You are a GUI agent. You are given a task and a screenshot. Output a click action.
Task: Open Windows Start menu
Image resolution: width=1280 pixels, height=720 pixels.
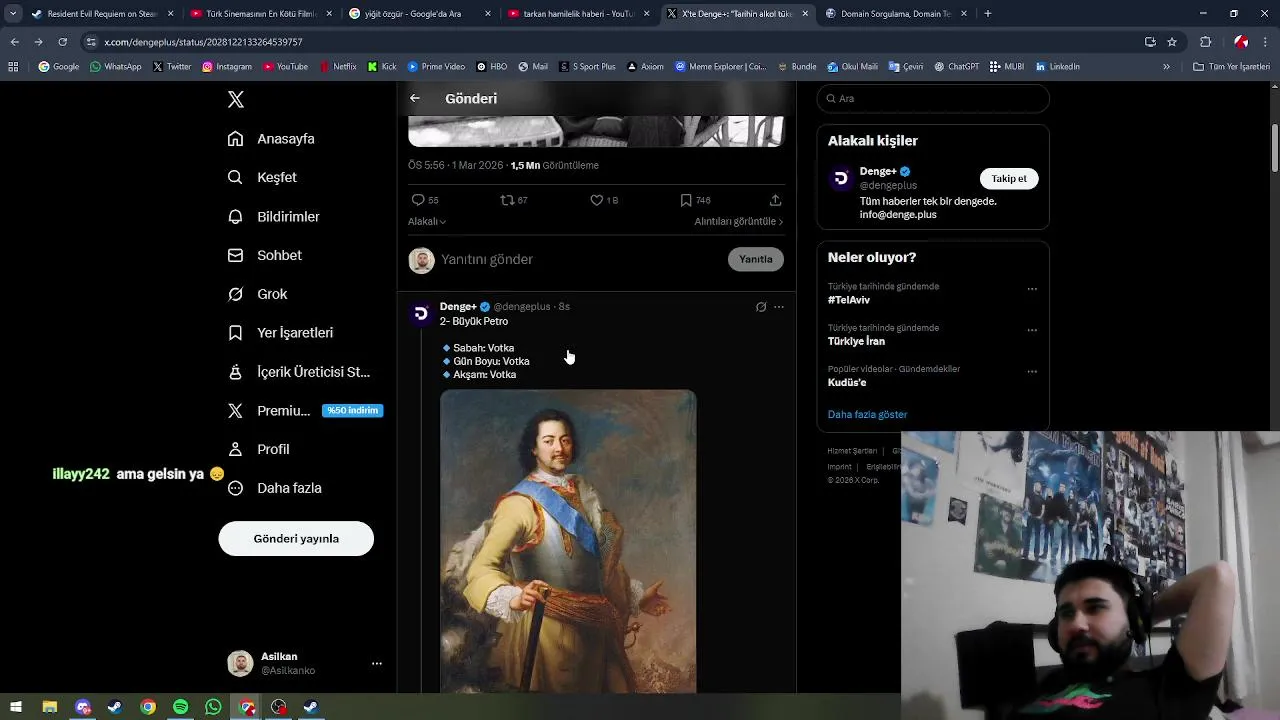[16, 707]
